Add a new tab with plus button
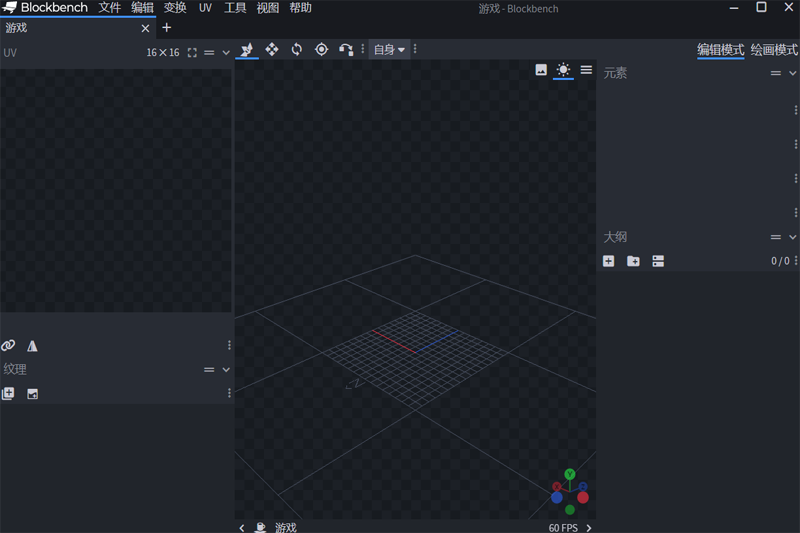800x533 pixels. click(x=167, y=28)
